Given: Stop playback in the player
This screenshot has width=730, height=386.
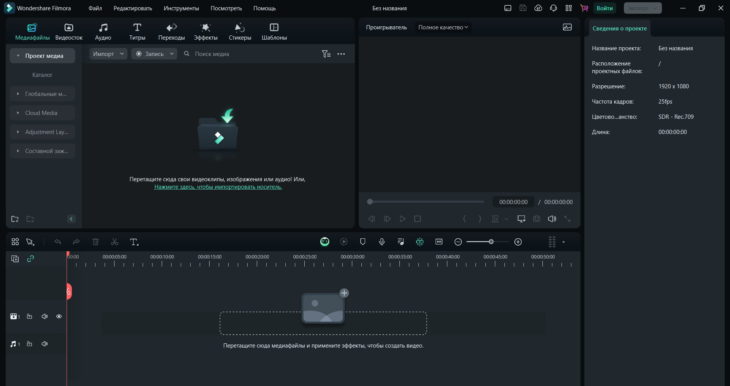Looking at the screenshot, I should [x=418, y=219].
